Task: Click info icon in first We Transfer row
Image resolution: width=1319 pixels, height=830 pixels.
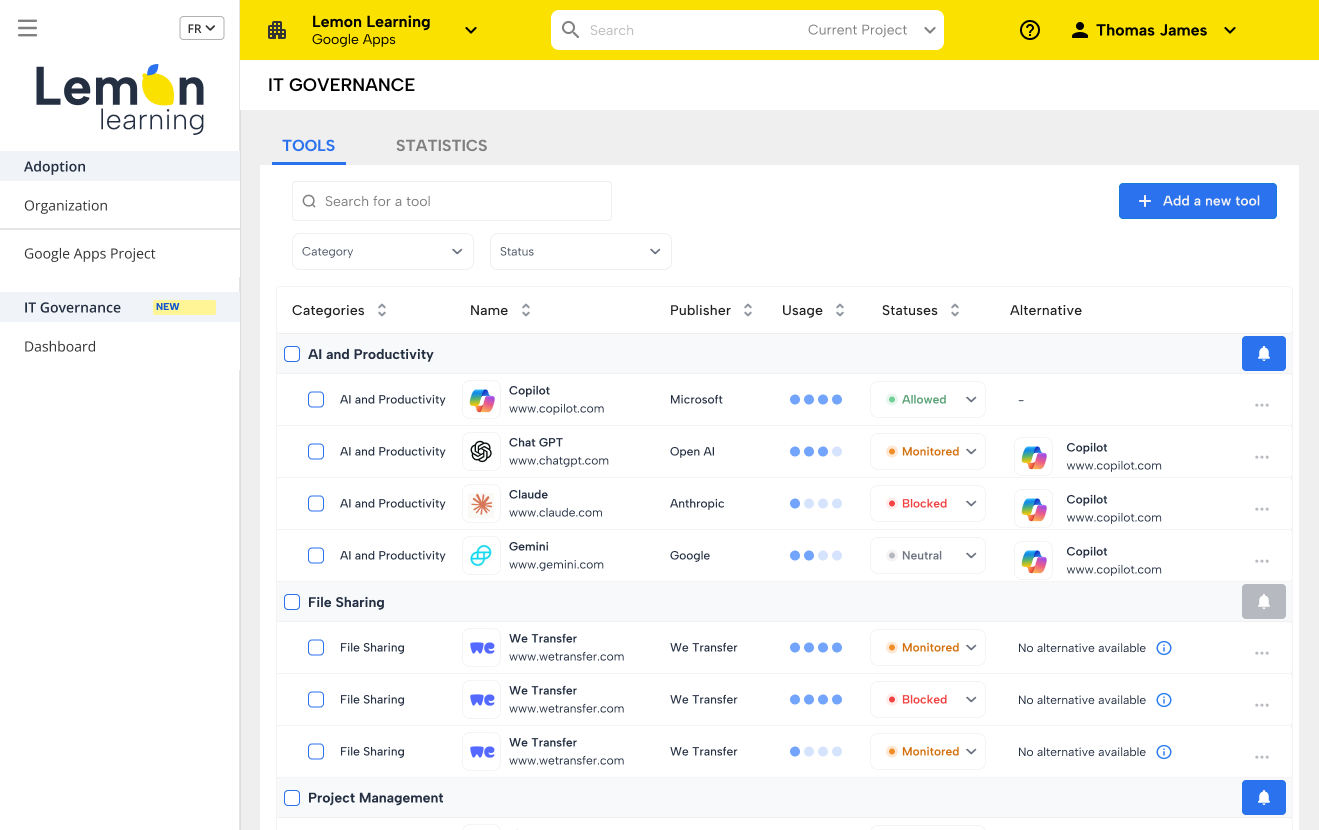Action: click(1163, 648)
